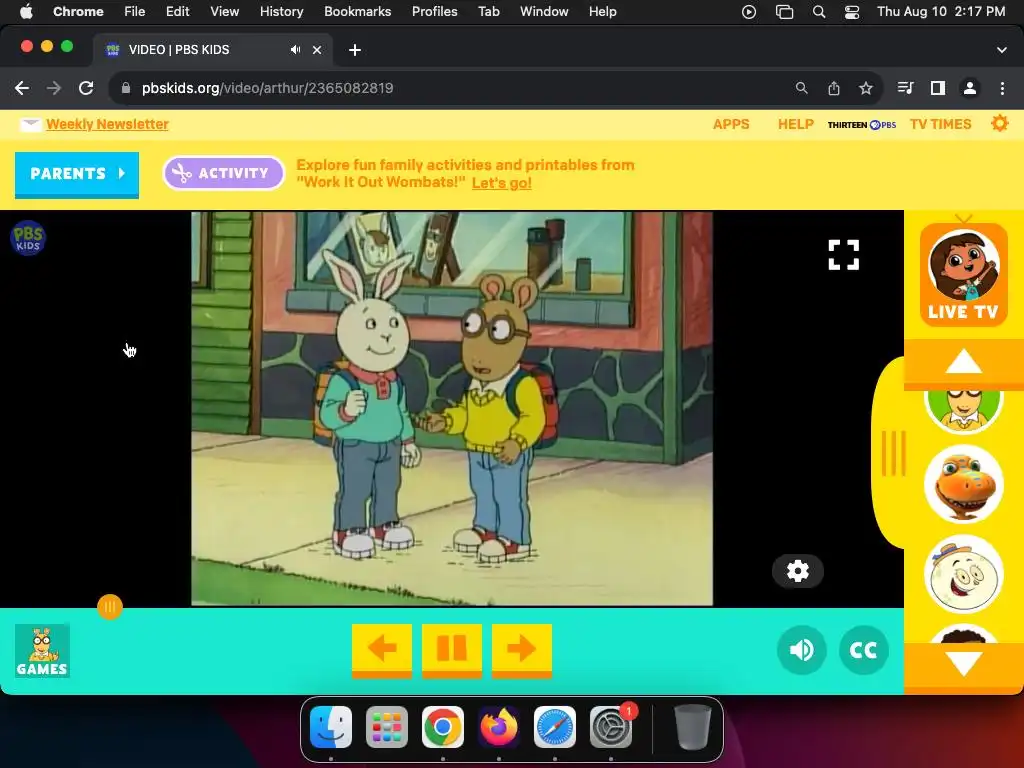Open the Parents section
The width and height of the screenshot is (1024, 768).
pos(76,174)
